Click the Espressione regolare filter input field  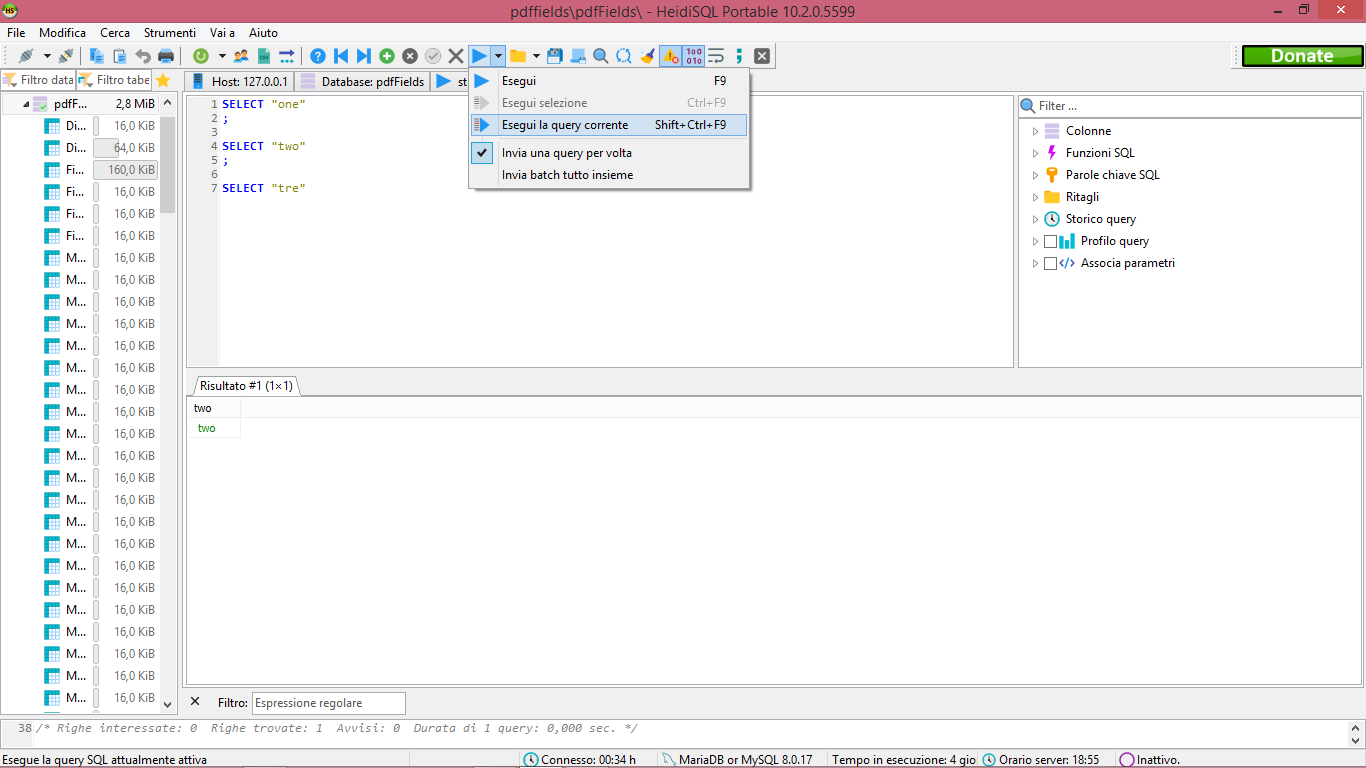(x=328, y=702)
